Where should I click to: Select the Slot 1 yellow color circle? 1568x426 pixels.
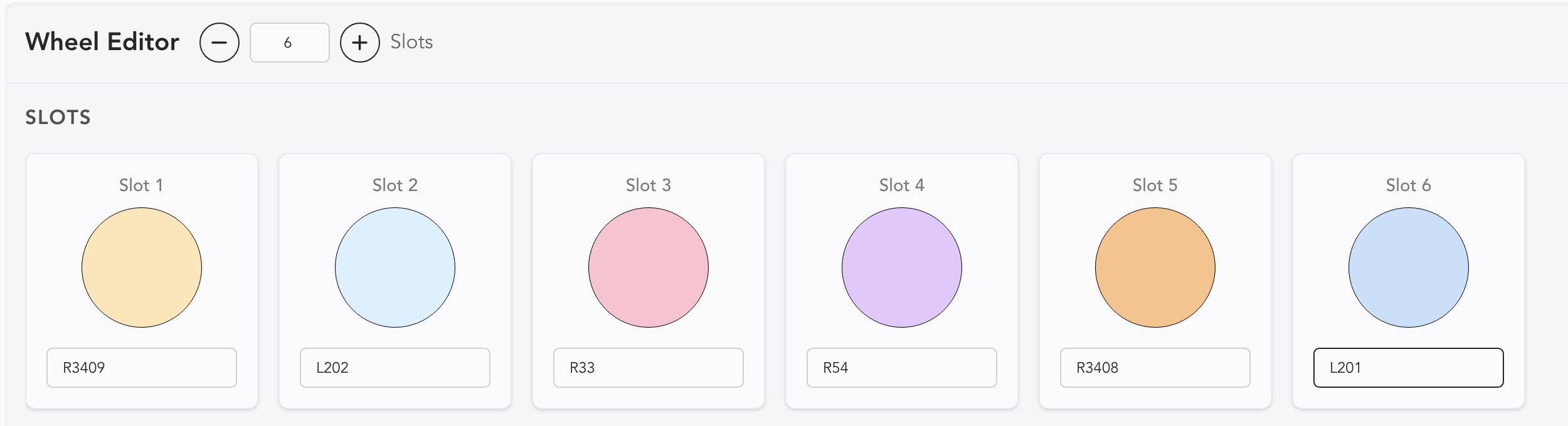pyautogui.click(x=142, y=268)
